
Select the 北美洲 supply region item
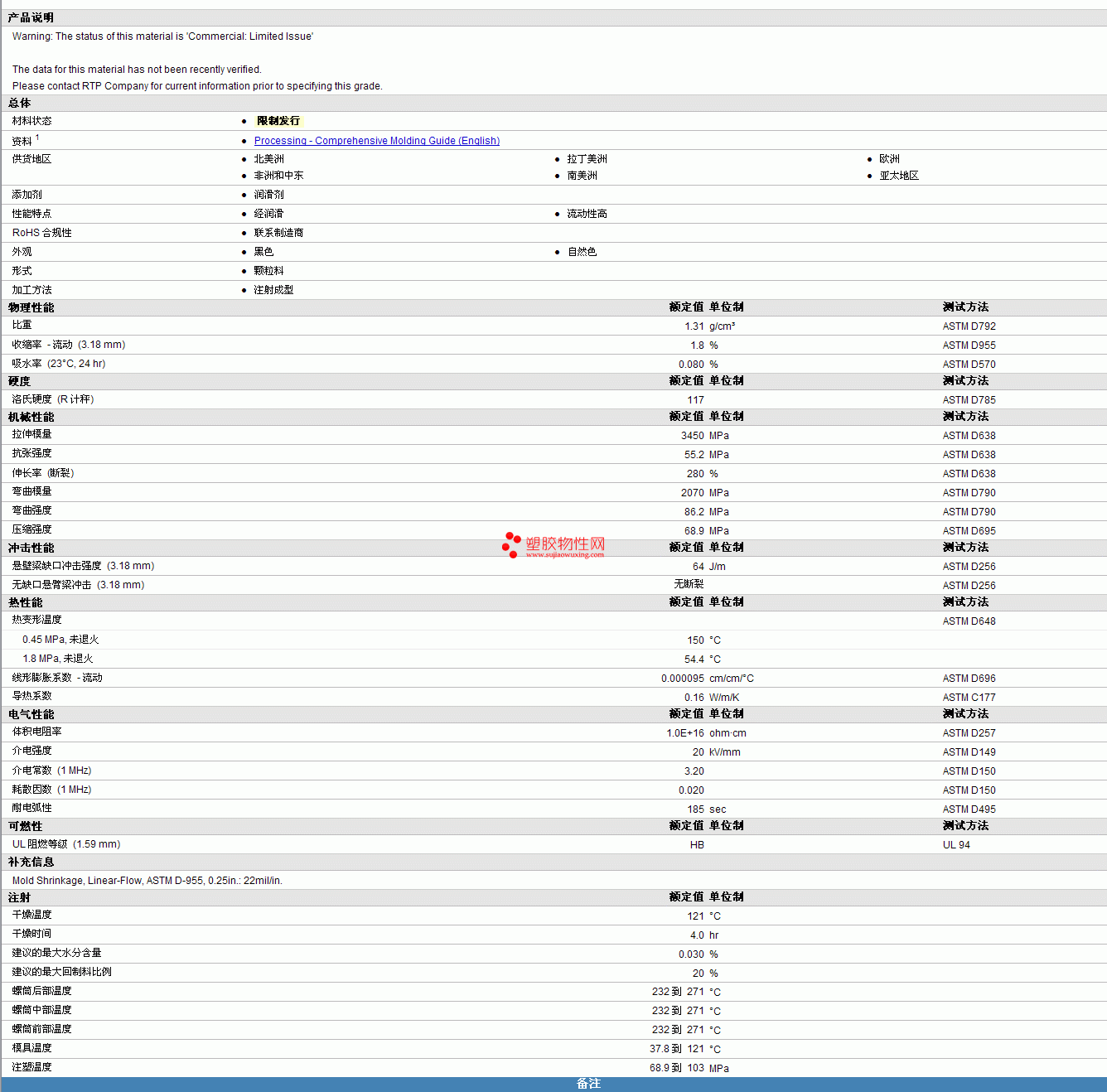(268, 159)
